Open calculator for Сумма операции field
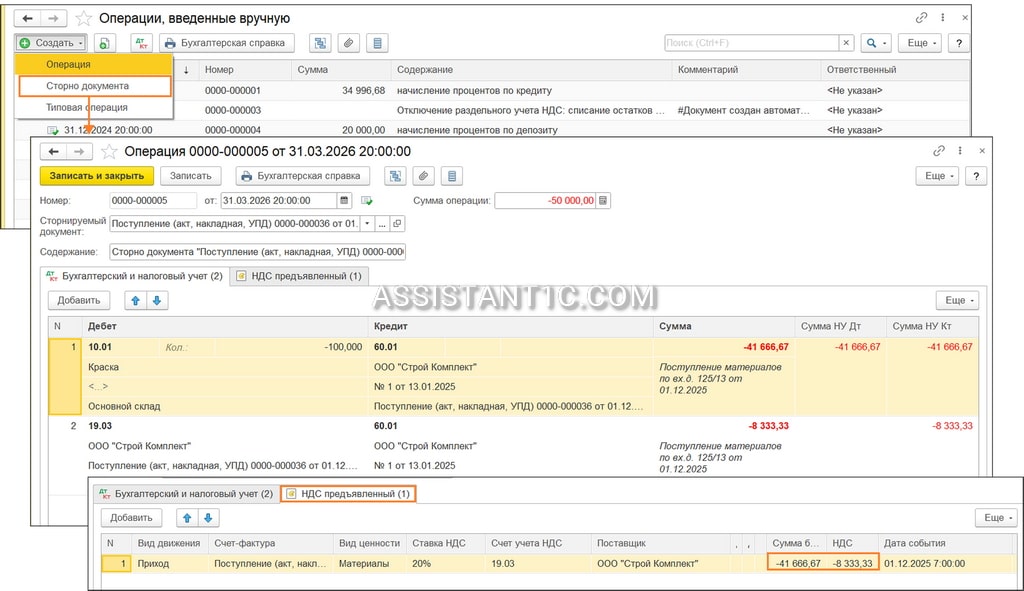Screen dimensions: 1024x591 603,201
